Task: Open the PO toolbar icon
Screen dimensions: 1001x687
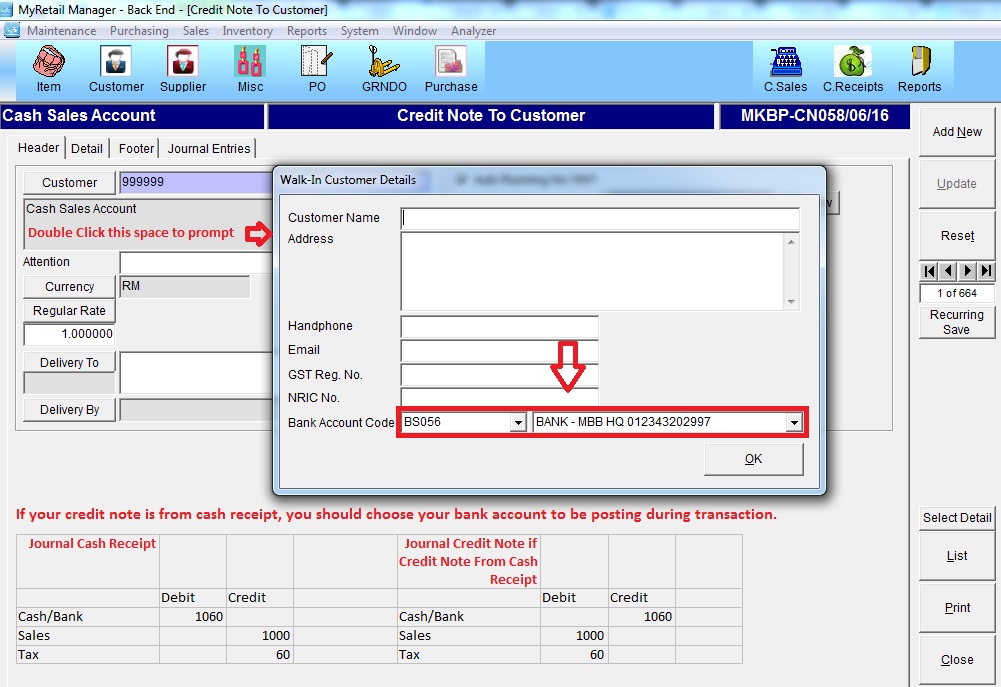Action: point(316,68)
